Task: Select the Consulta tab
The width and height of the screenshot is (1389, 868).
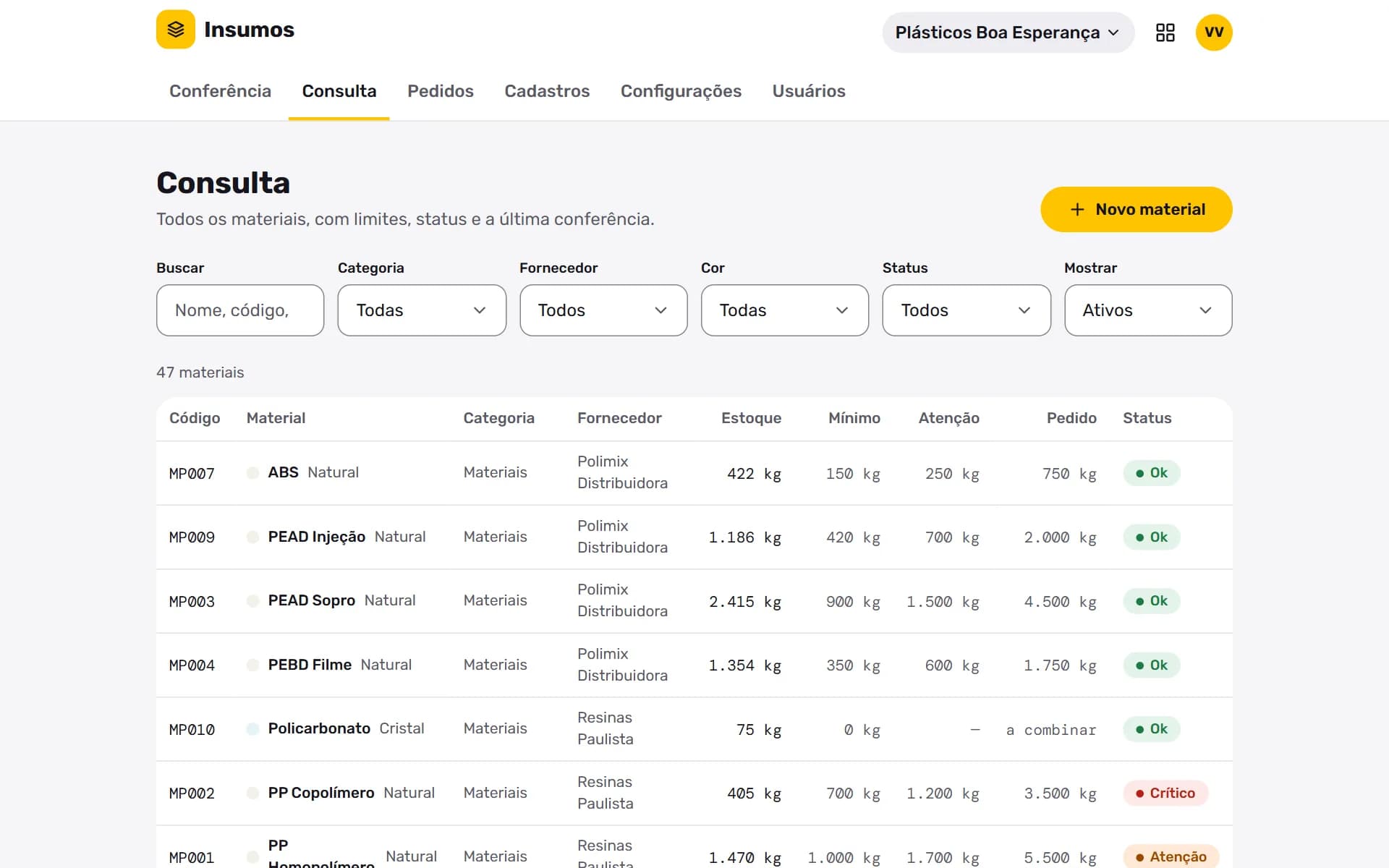Action: click(339, 91)
